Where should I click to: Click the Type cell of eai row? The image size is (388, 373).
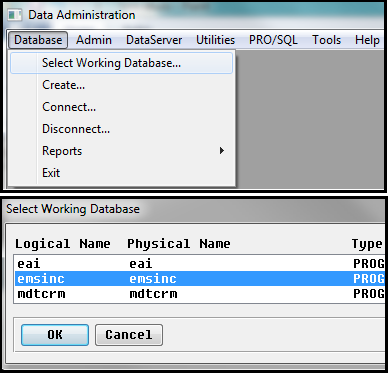(369, 264)
